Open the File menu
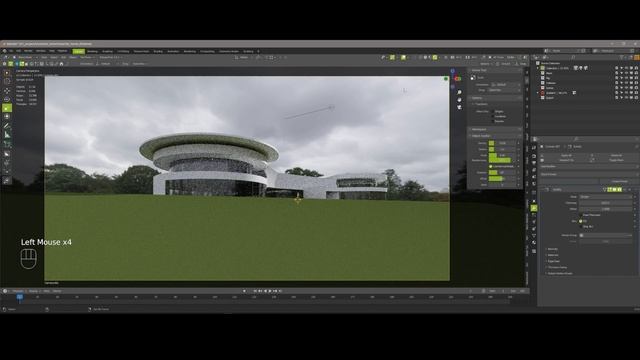The image size is (640, 360). click(11, 51)
